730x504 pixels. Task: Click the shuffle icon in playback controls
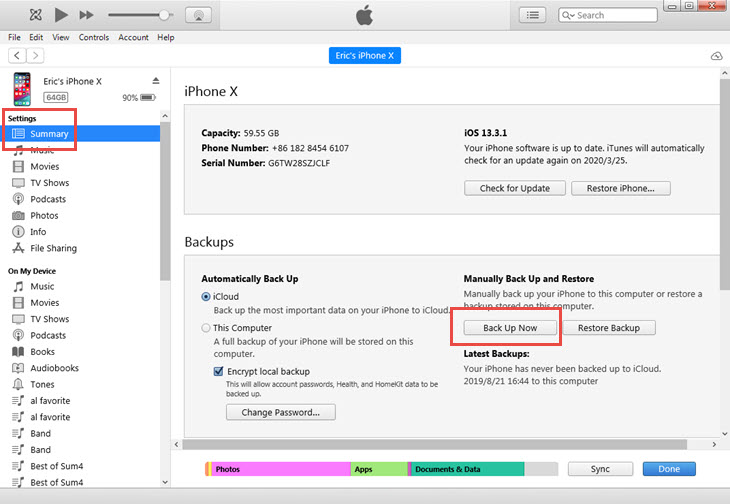(36, 15)
